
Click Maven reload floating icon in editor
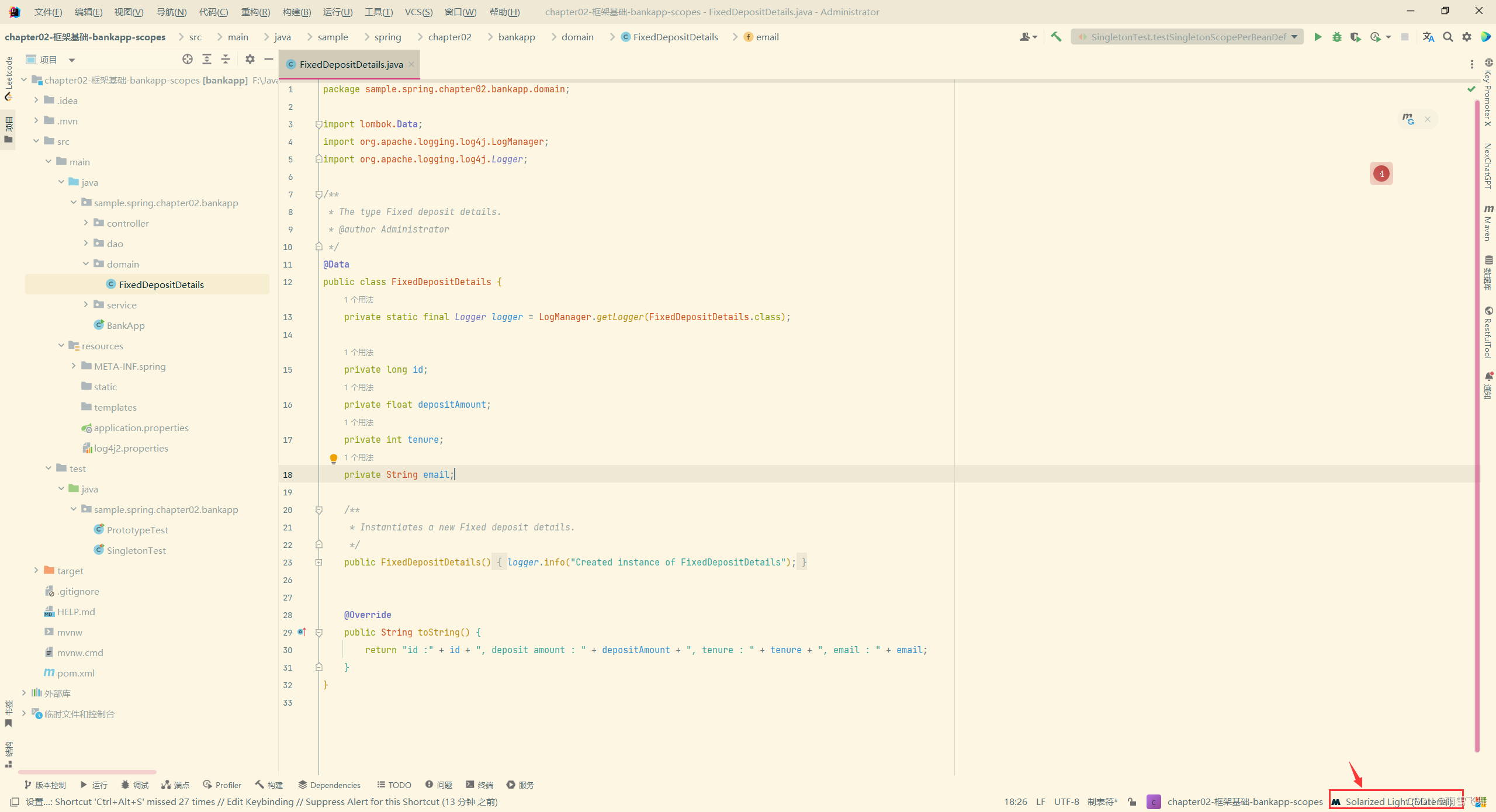coord(1408,119)
